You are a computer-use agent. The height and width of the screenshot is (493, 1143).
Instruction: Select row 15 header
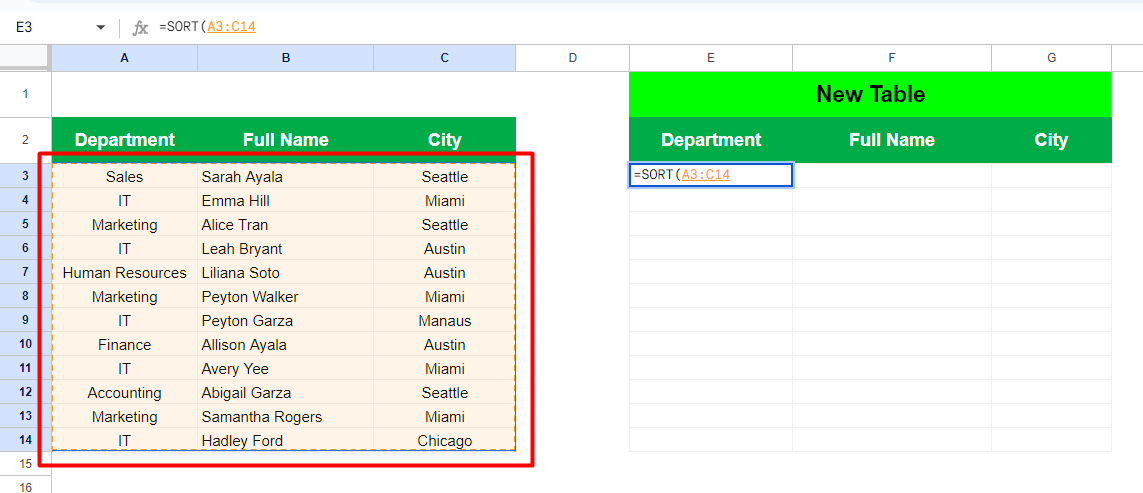point(26,463)
